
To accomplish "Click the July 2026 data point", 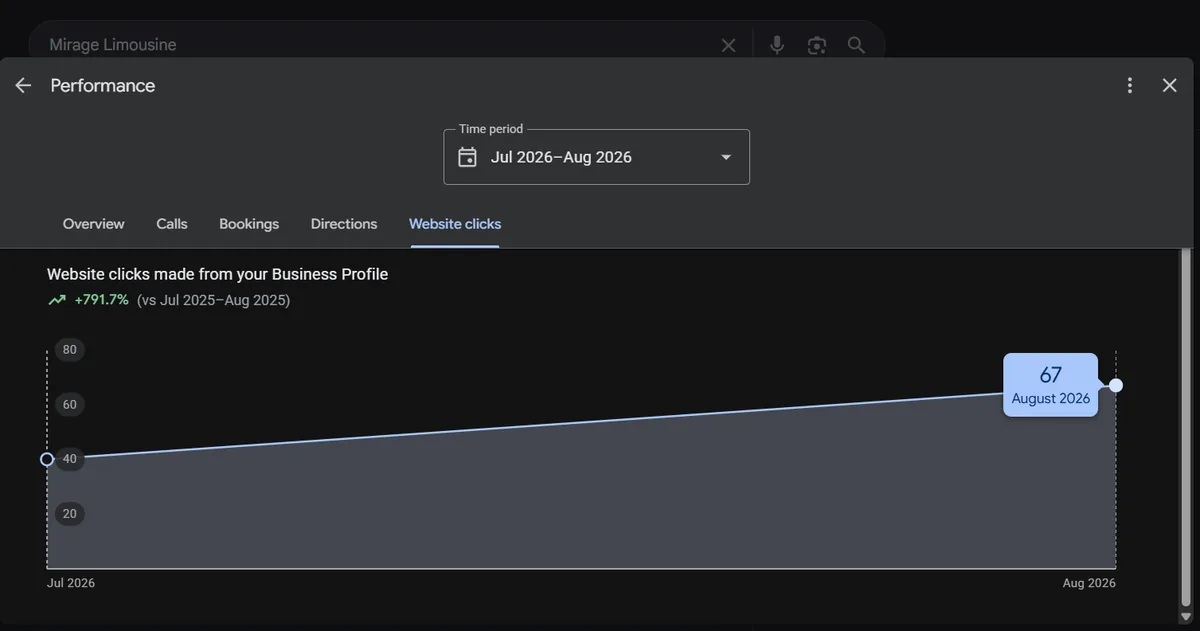I will pyautogui.click(x=47, y=459).
